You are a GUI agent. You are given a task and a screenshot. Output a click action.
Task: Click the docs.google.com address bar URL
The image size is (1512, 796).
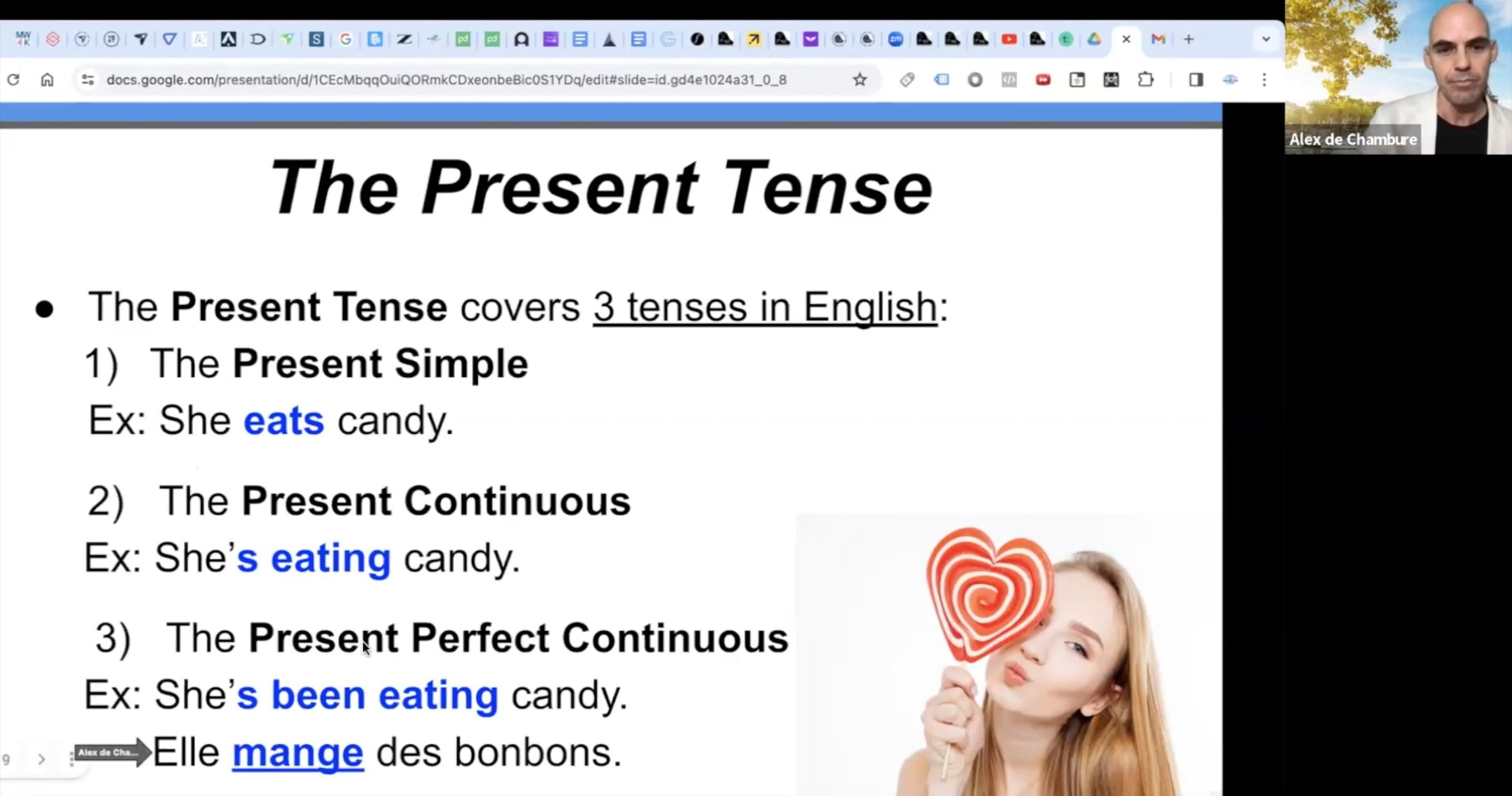coord(446,80)
